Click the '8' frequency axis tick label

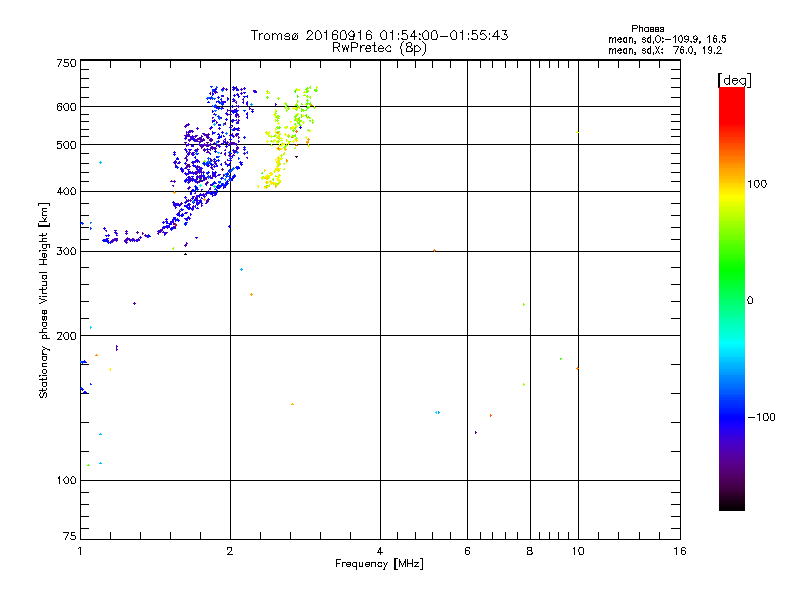click(530, 551)
